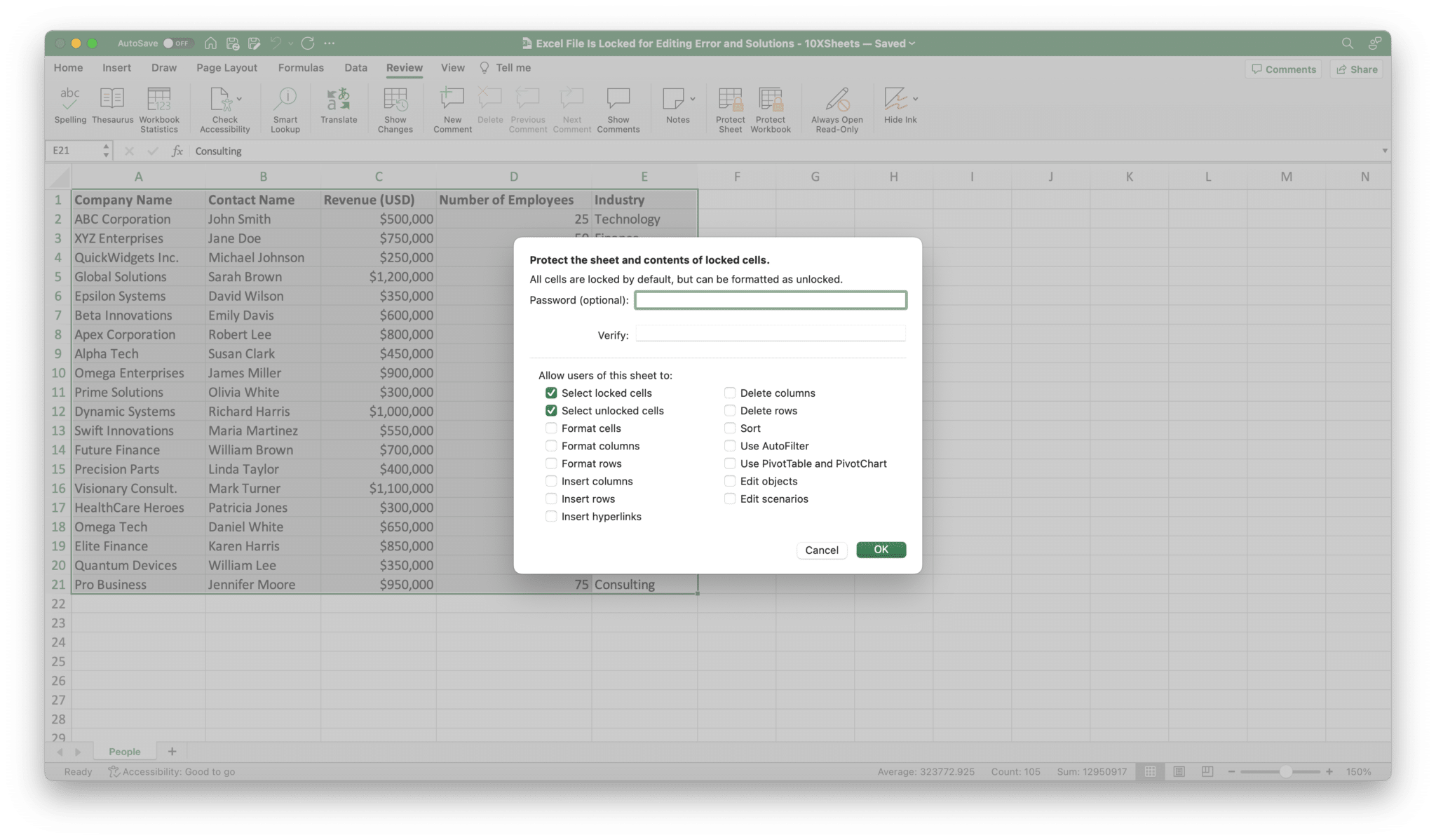1436x840 pixels.
Task: Check the Insert rows option
Action: pos(551,499)
